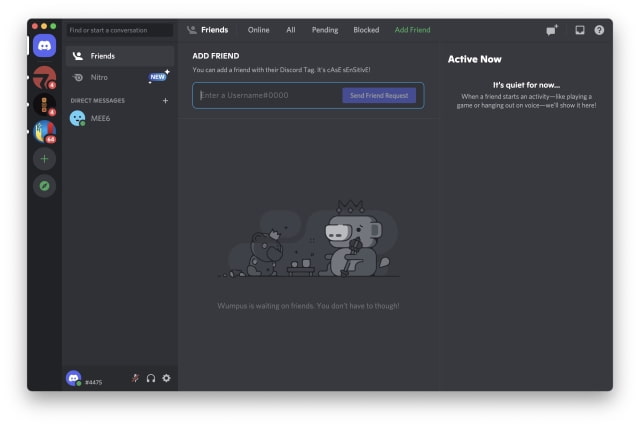This screenshot has width=640, height=427.
Task: Open Nitro page in sidebar
Action: coord(120,77)
